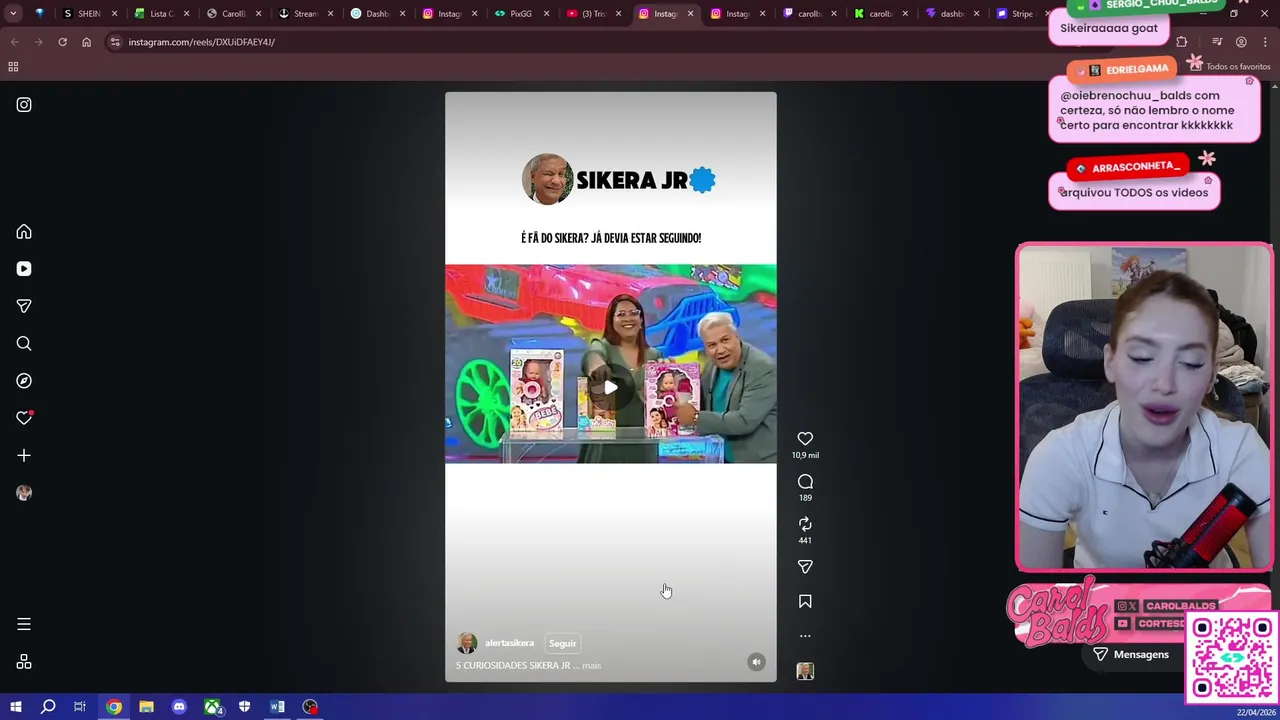Image resolution: width=1280 pixels, height=720 pixels.
Task: Switch to the SHEIN tab
Action: [x=90, y=14]
